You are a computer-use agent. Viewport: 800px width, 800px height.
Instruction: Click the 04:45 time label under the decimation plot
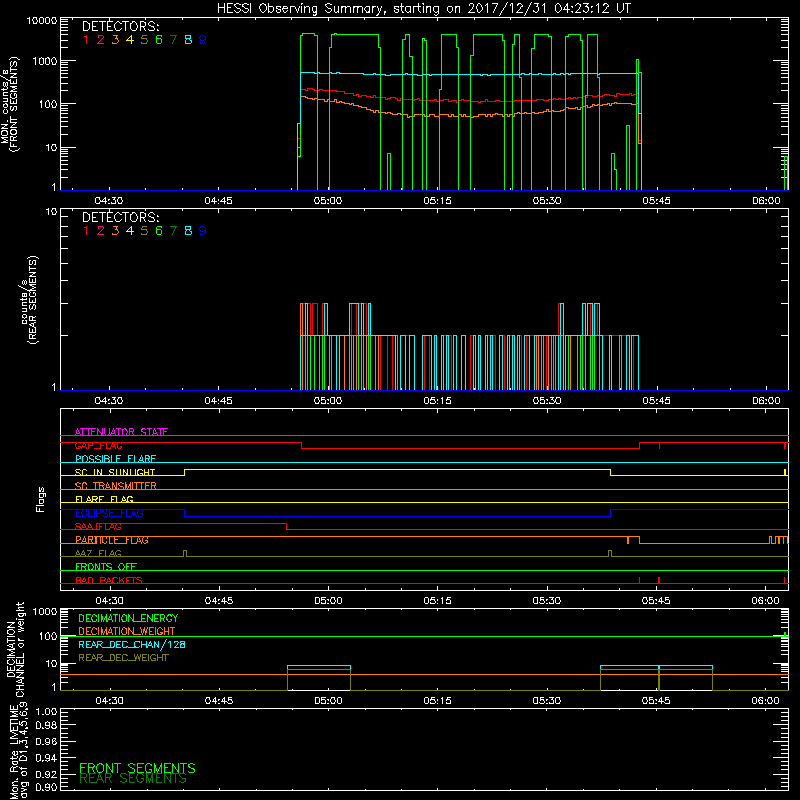click(x=219, y=701)
